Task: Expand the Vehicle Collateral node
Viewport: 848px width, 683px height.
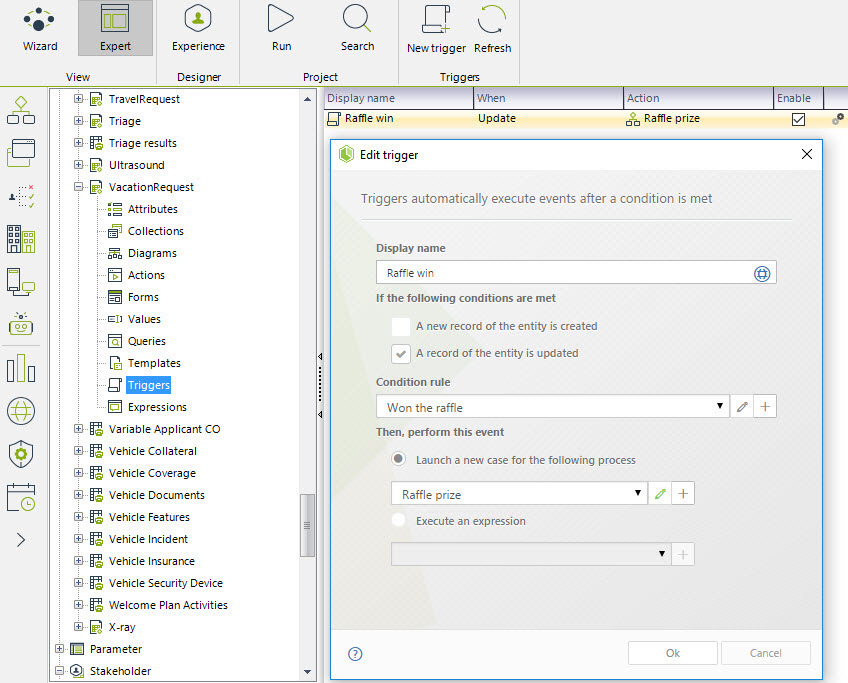Action: (x=78, y=450)
